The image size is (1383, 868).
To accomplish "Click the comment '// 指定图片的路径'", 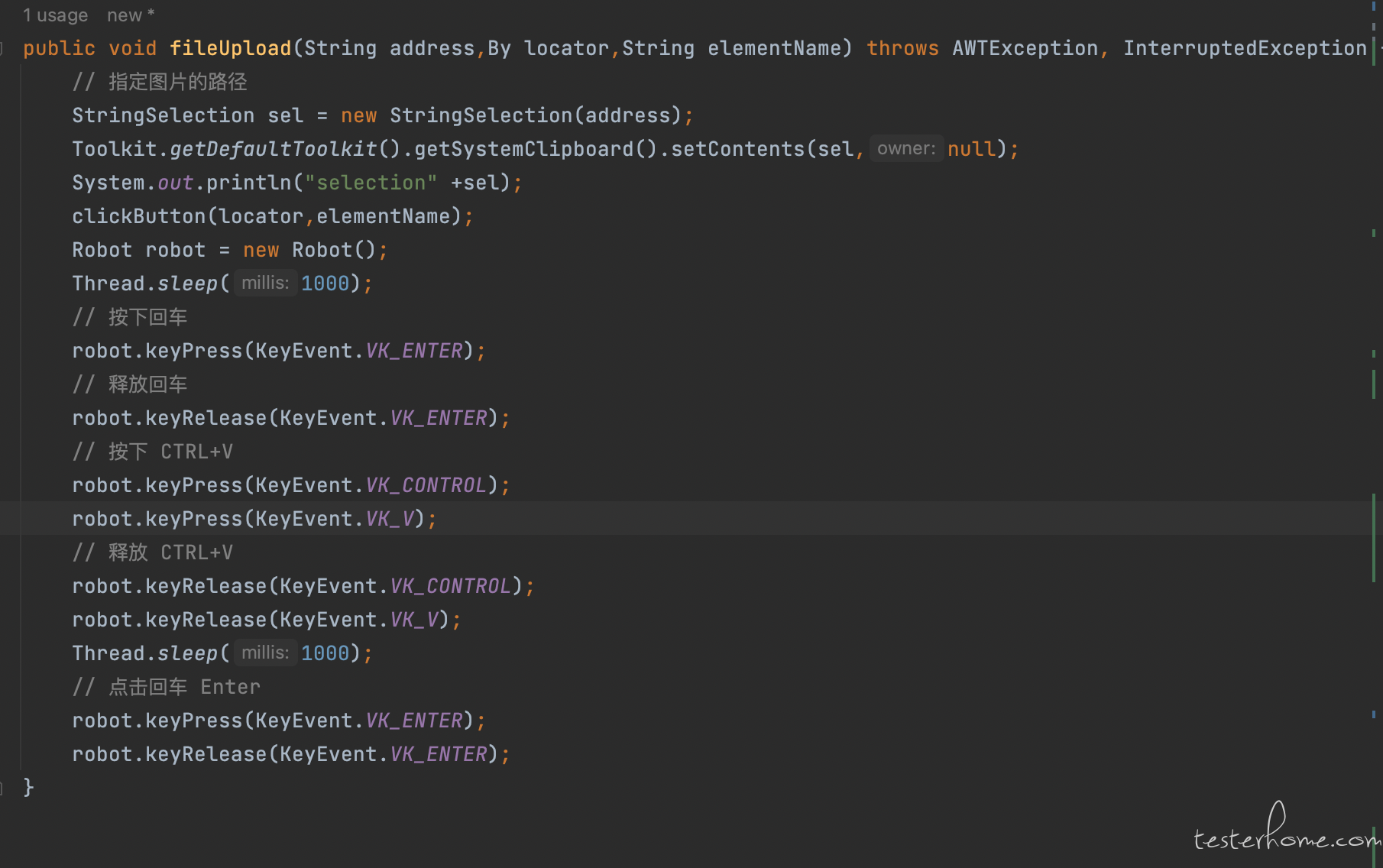I will tap(160, 82).
